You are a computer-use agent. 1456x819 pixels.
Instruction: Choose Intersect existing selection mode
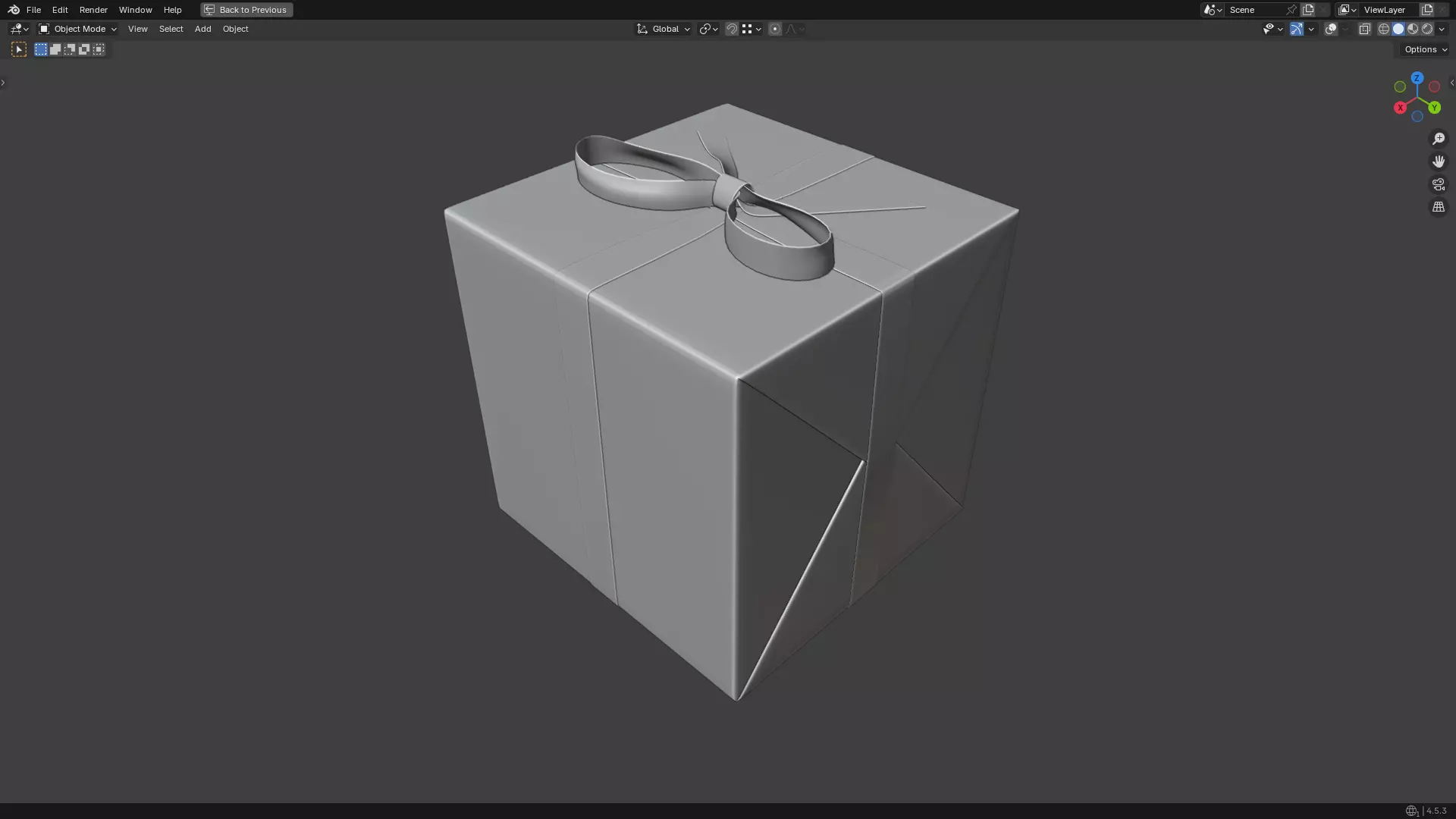(99, 49)
